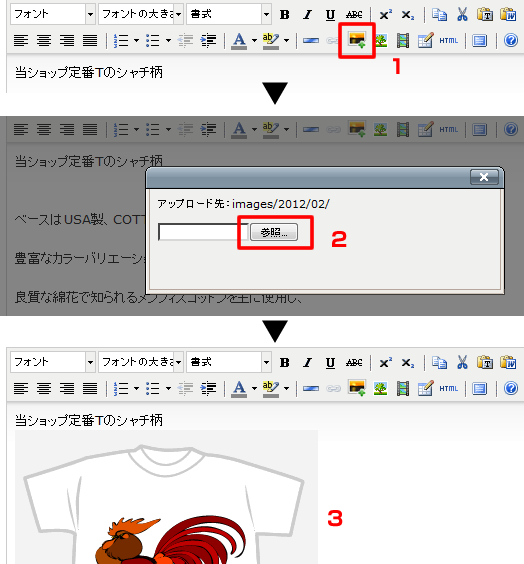Expand highlight color picker arrow in top toolbar
Screen dimensions: 524x564
point(286,40)
